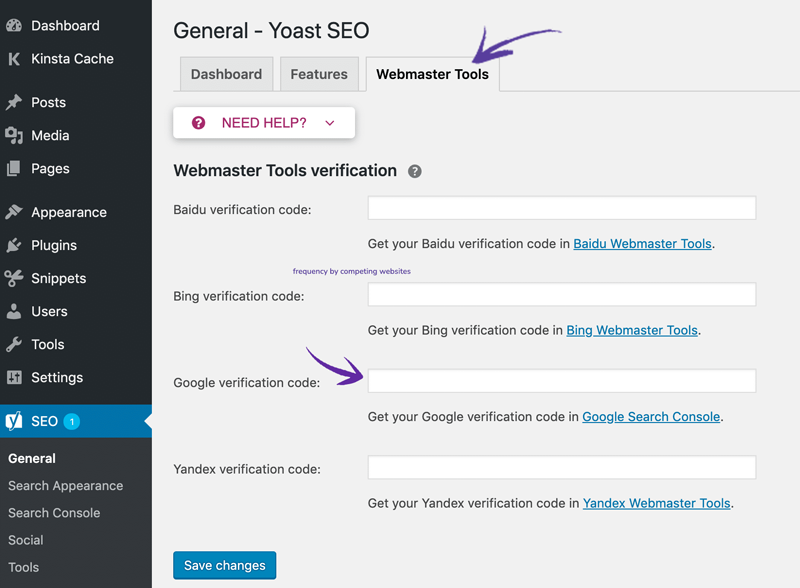The image size is (800, 588).
Task: Click the 'Baidu verification code:' label
Action: click(242, 210)
